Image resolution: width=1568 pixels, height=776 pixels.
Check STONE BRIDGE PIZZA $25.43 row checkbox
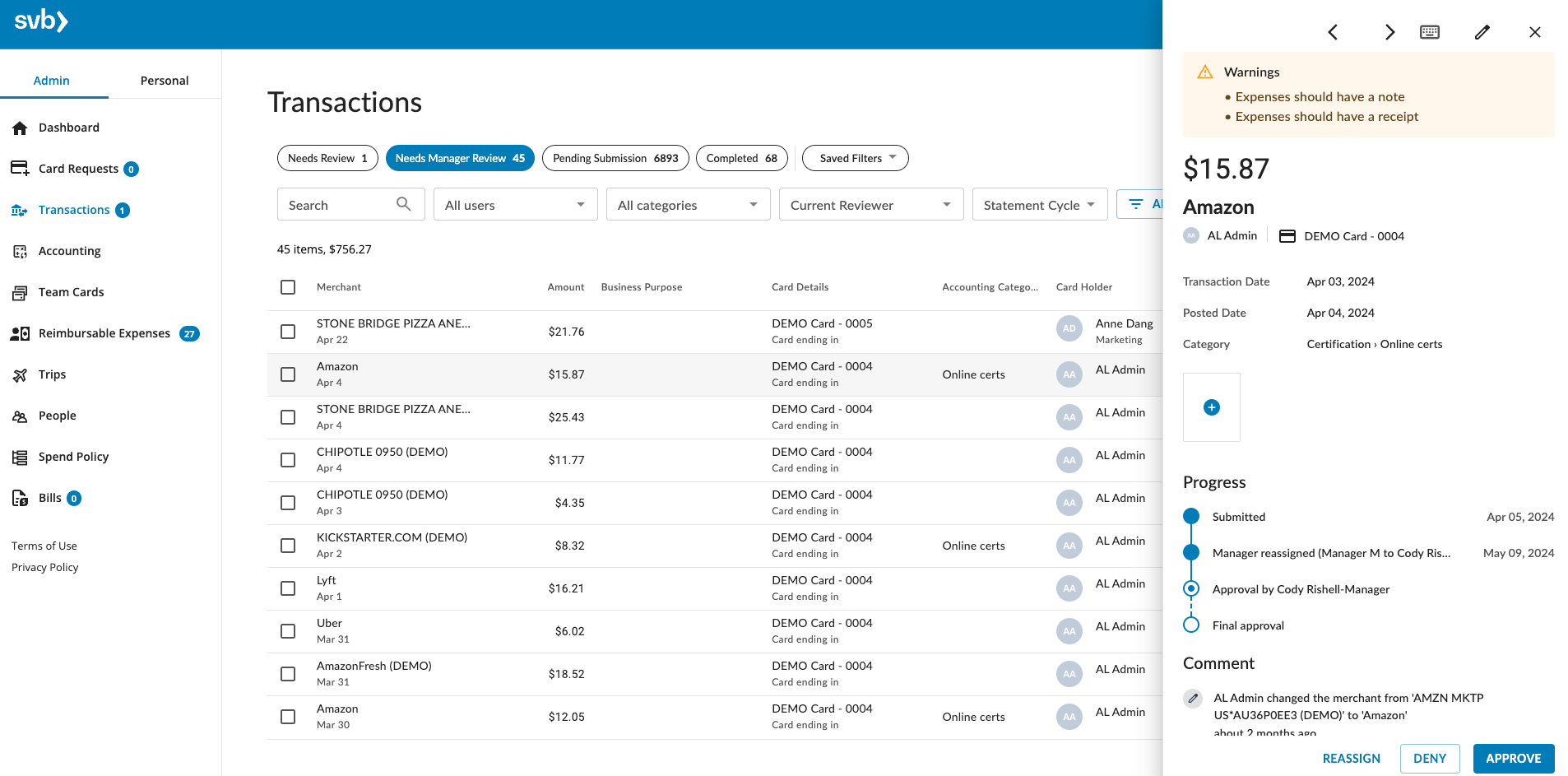(288, 417)
